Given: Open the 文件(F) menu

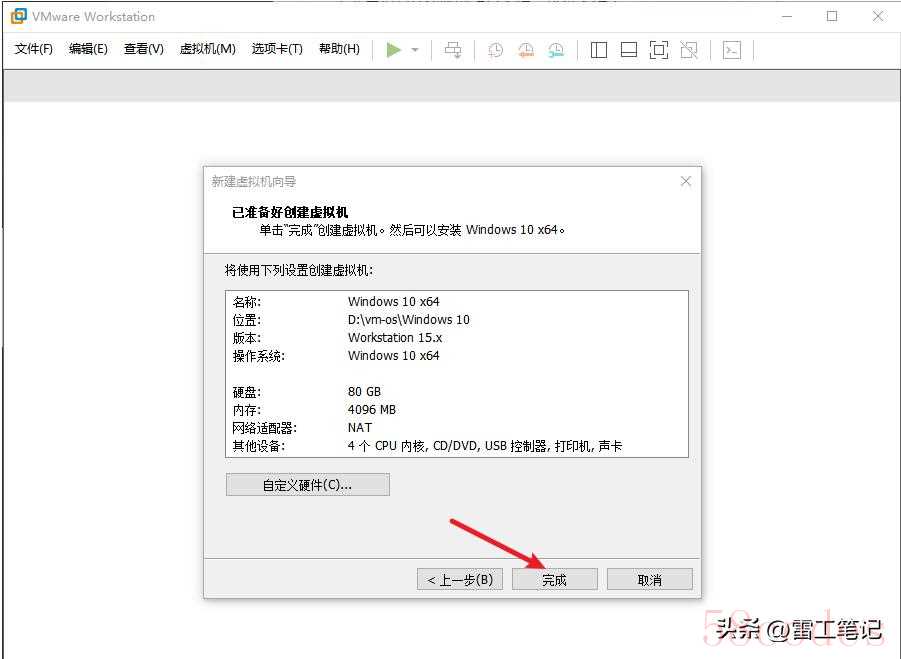Looking at the screenshot, I should pyautogui.click(x=34, y=49).
